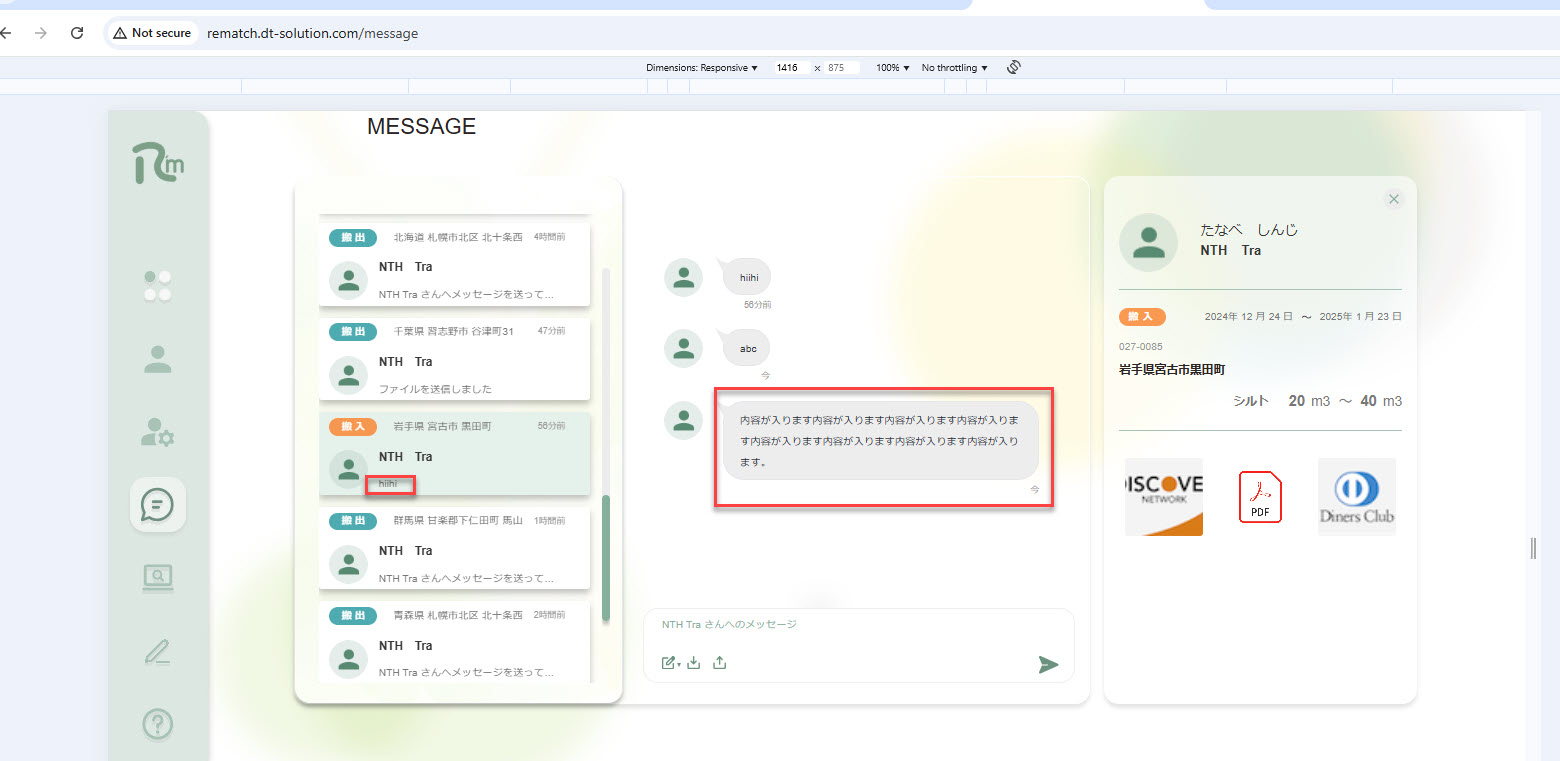Viewport: 1560px width, 761px height.
Task: Select the Message chat icon in sidebar
Action: 158,504
